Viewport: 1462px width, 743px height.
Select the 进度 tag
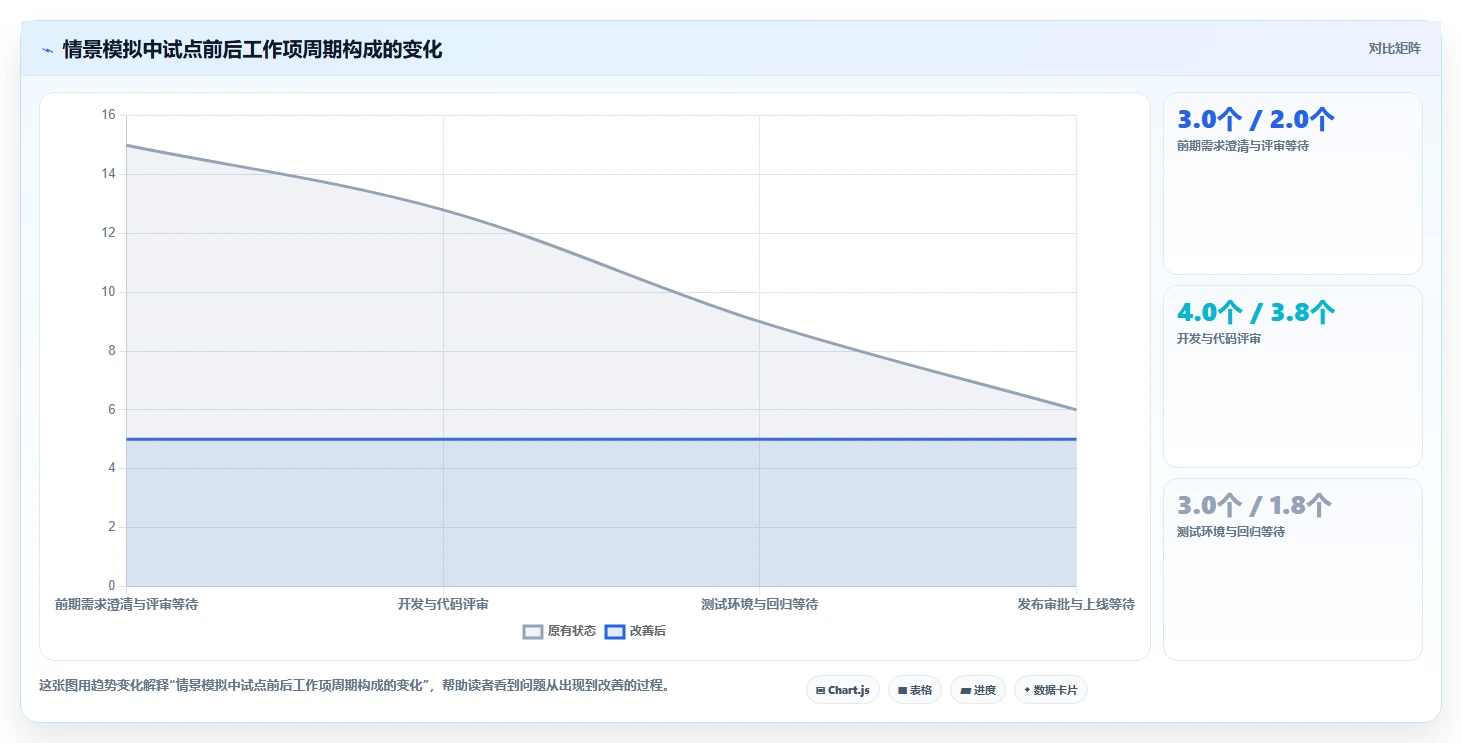pyautogui.click(x=978, y=690)
